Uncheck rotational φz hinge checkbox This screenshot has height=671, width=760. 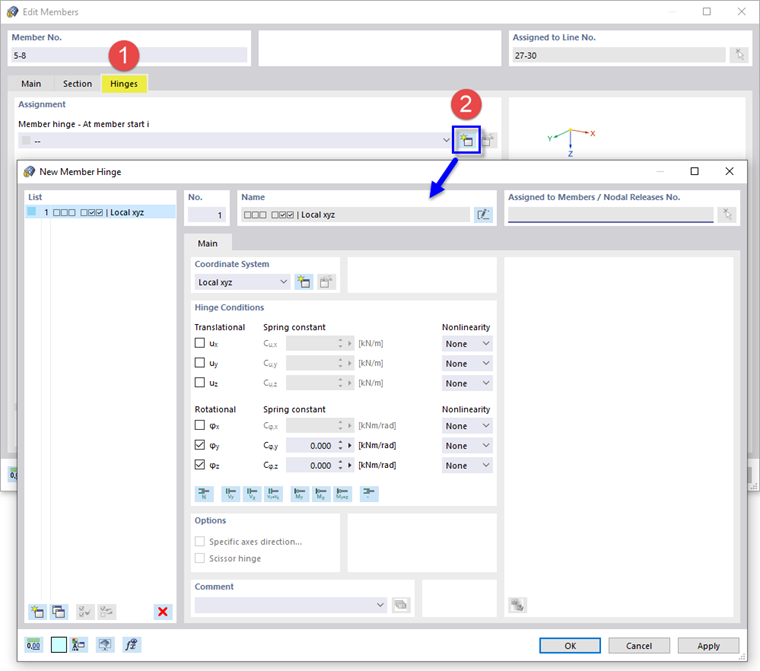(200, 465)
